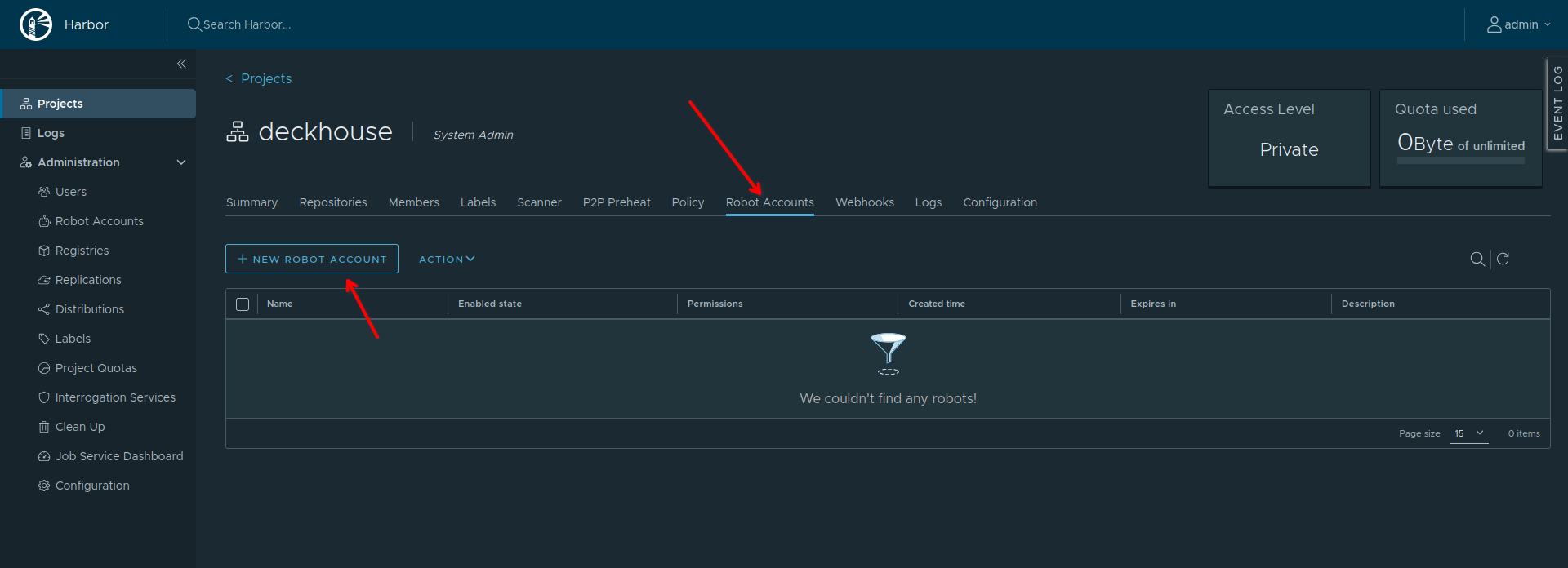Viewport: 1568px width, 568px height.
Task: Click the Labels tag icon in sidebar
Action: pos(44,339)
